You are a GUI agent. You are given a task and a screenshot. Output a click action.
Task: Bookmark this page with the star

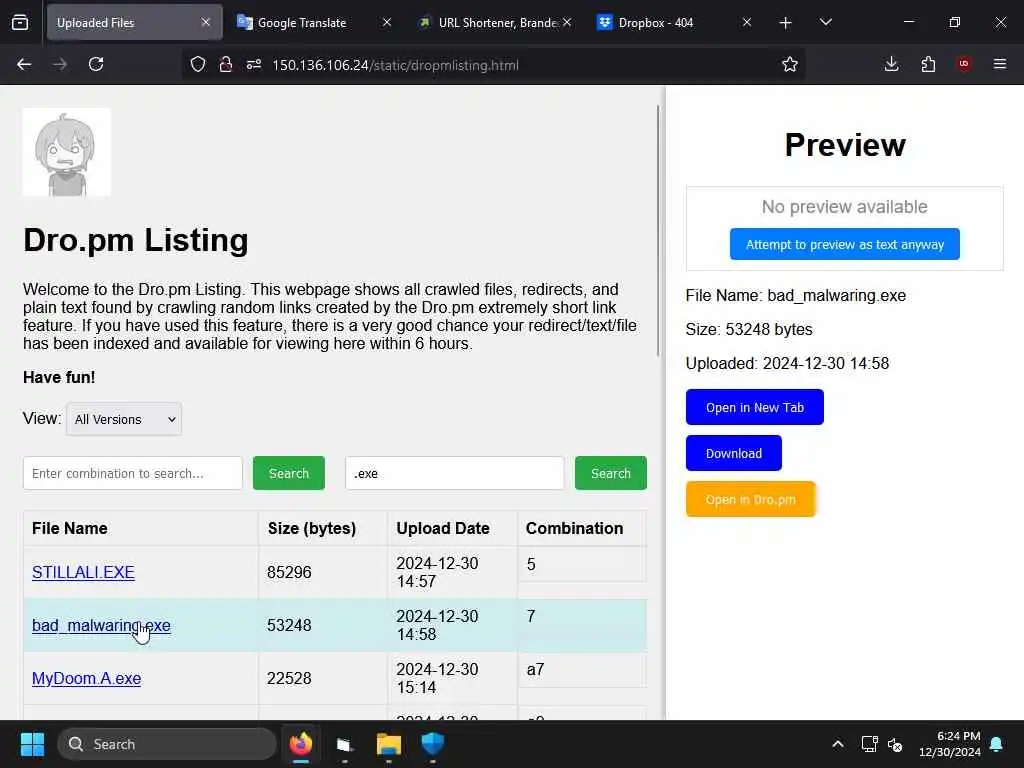click(x=790, y=64)
